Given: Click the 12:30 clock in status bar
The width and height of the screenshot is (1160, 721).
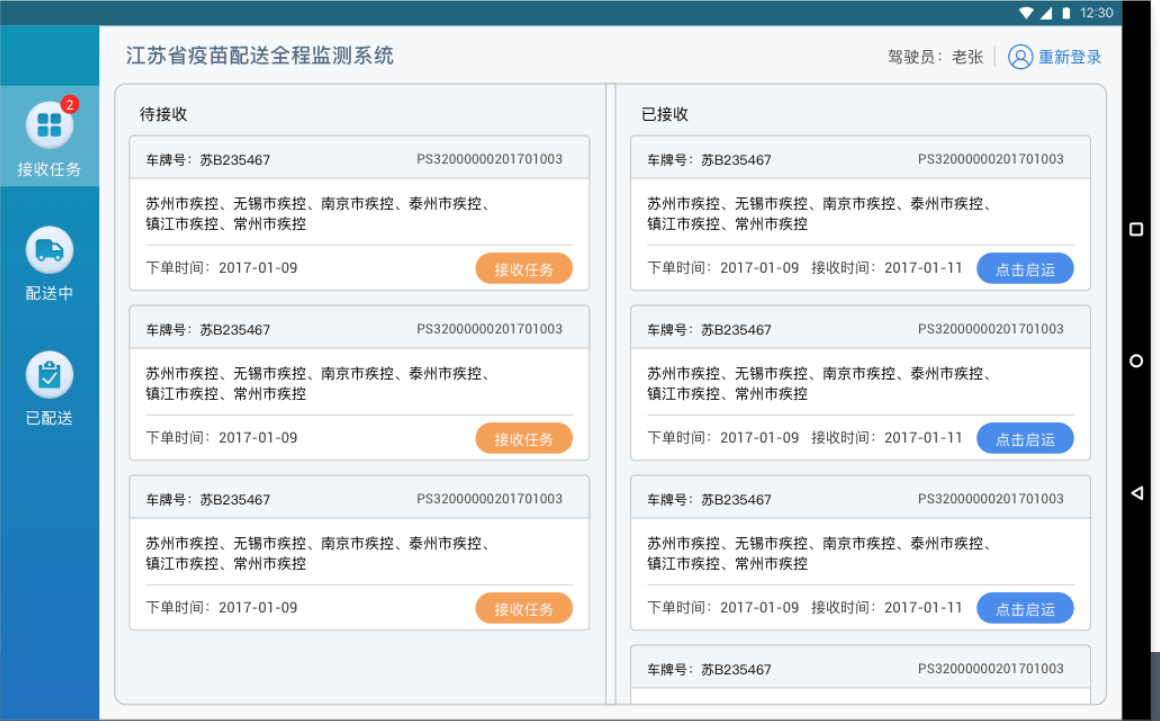Looking at the screenshot, I should [1096, 13].
